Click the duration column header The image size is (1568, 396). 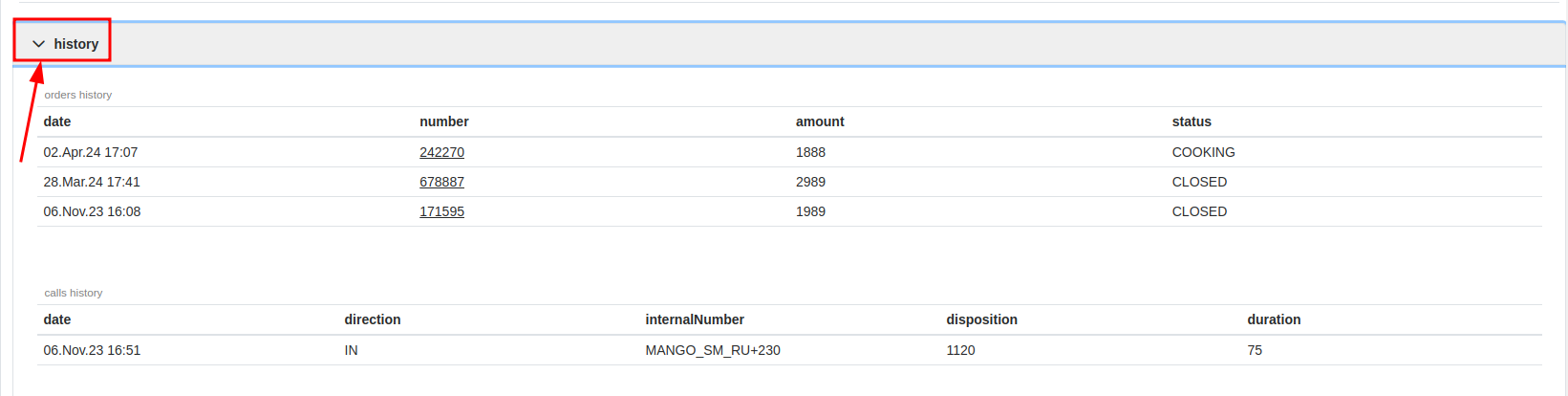[x=1274, y=319]
